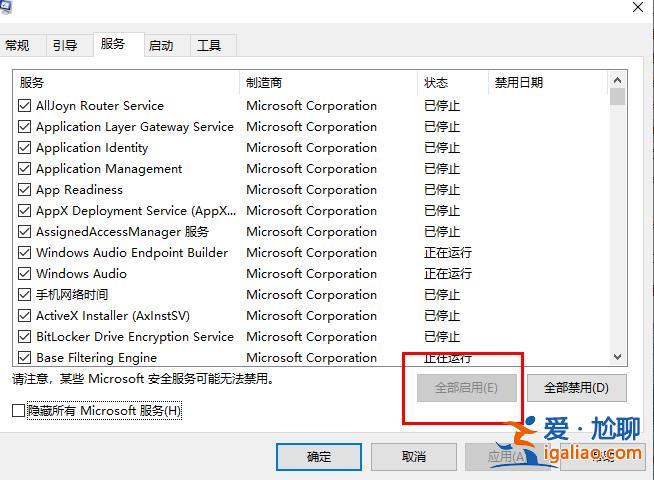Click the 禁用日期 column header
The height and width of the screenshot is (480, 654).
548,83
